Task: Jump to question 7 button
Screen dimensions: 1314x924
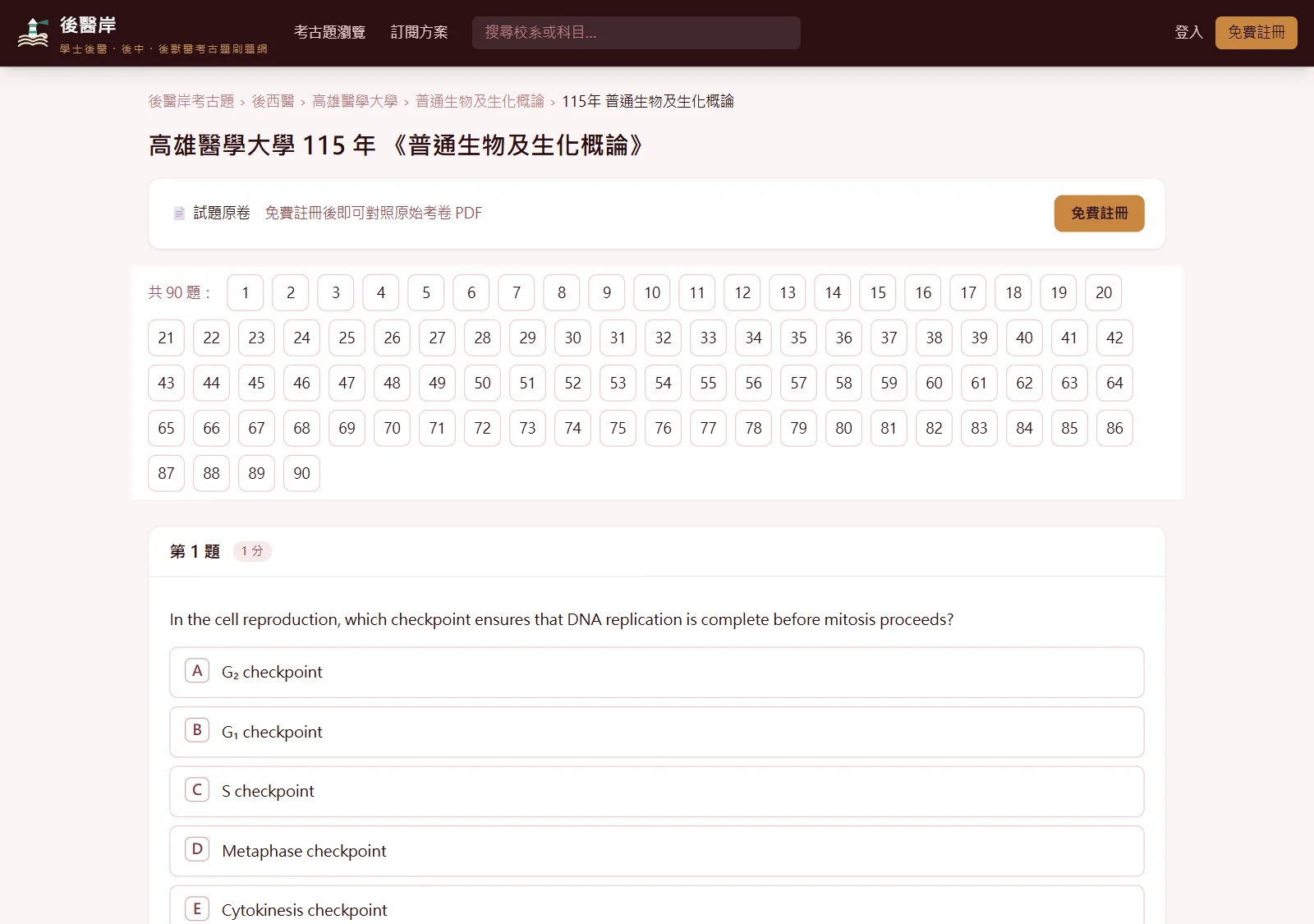Action: click(517, 292)
